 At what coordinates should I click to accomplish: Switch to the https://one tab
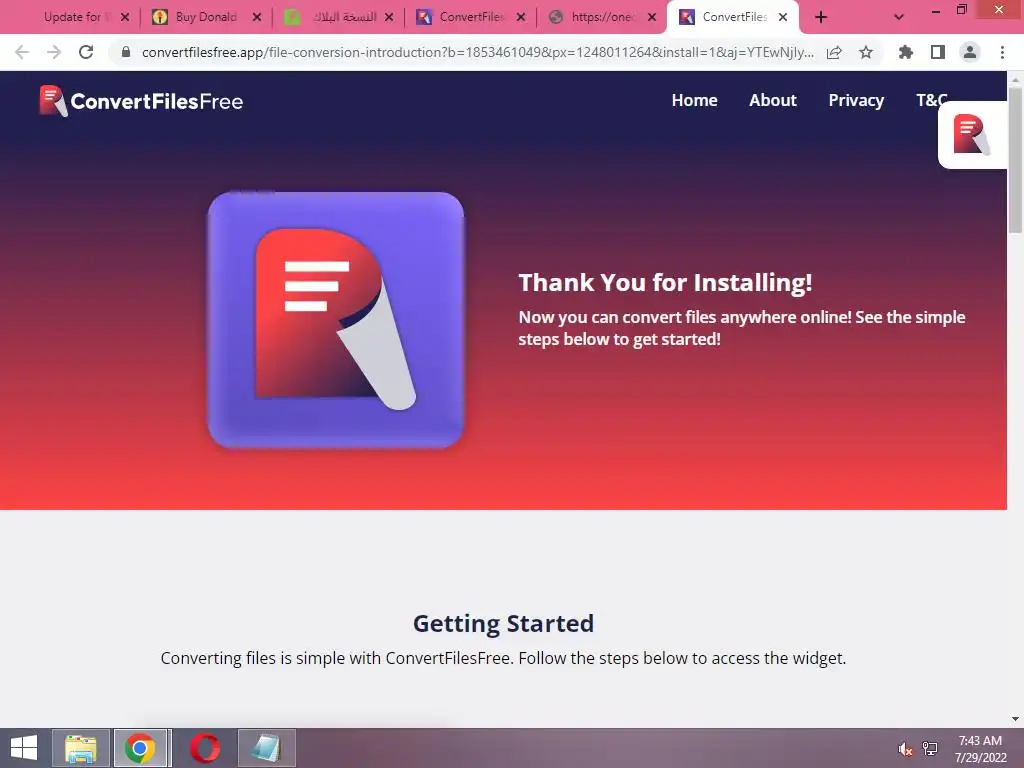click(x=601, y=17)
